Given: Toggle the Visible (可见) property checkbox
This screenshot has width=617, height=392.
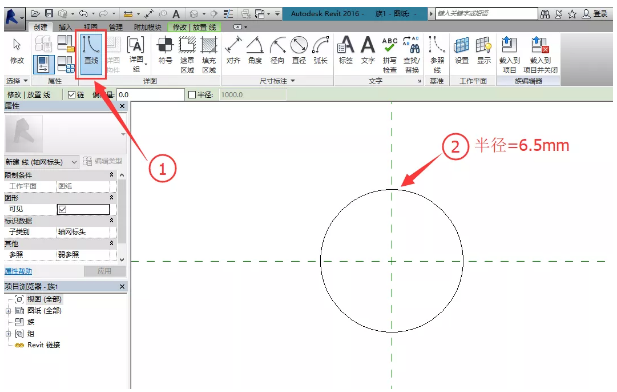Looking at the screenshot, I should point(62,209).
